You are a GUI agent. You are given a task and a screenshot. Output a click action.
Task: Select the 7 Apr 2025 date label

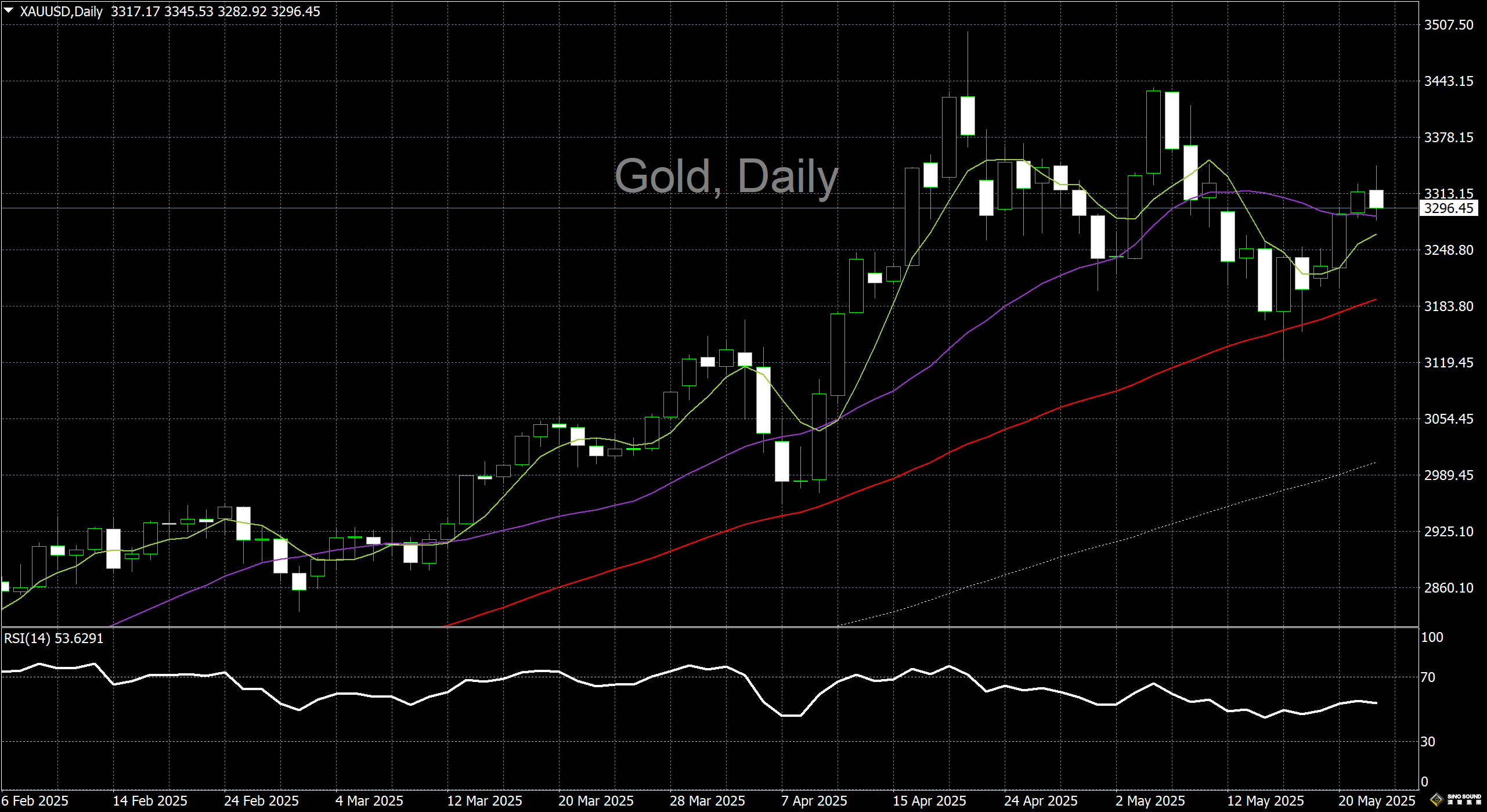pos(814,801)
